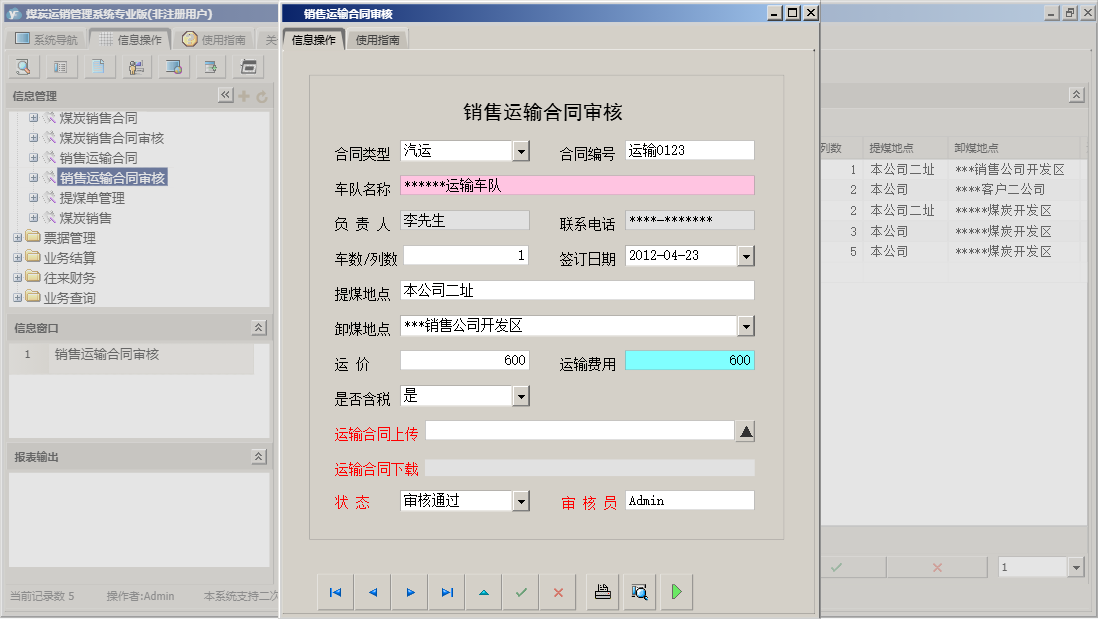
Task: Confirm the record with the green checkmark
Action: [x=520, y=592]
